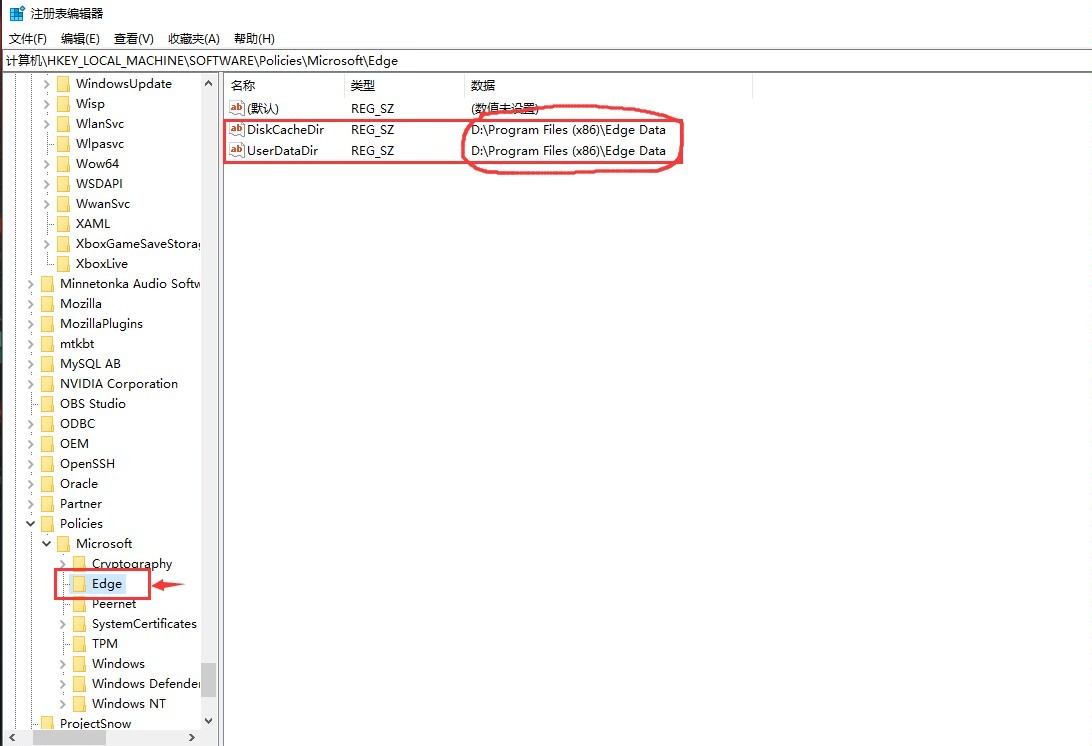The width and height of the screenshot is (1092, 746).
Task: Select the (默认) value name
Action: click(x=263, y=109)
